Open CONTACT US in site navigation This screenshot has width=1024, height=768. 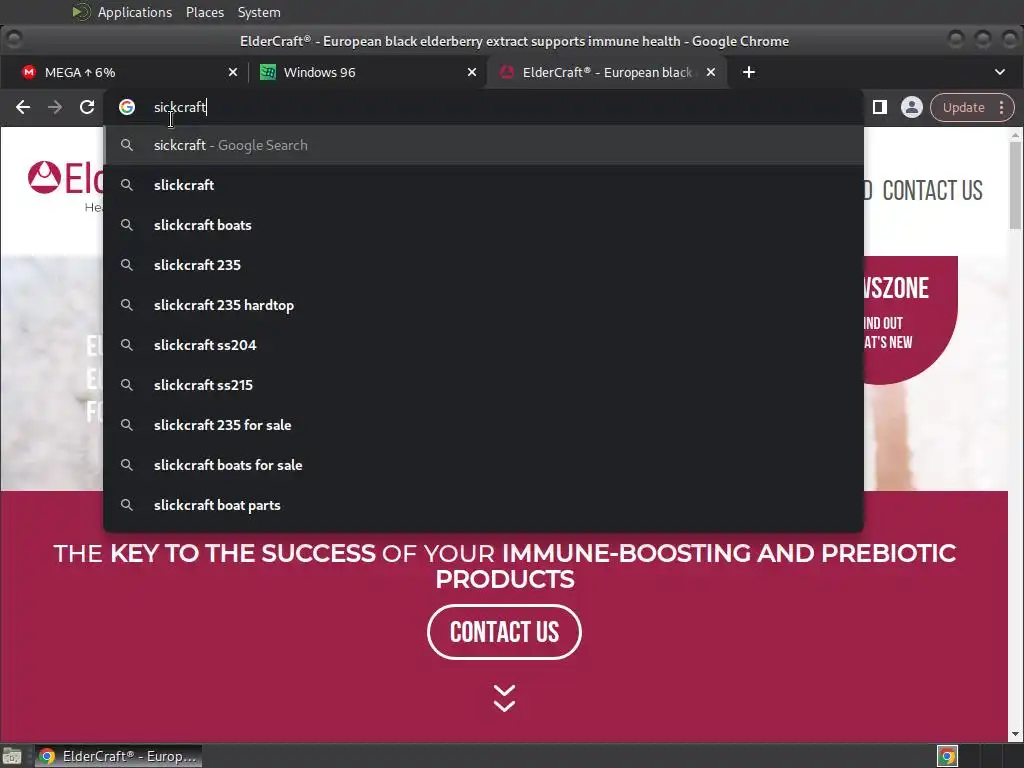932,191
